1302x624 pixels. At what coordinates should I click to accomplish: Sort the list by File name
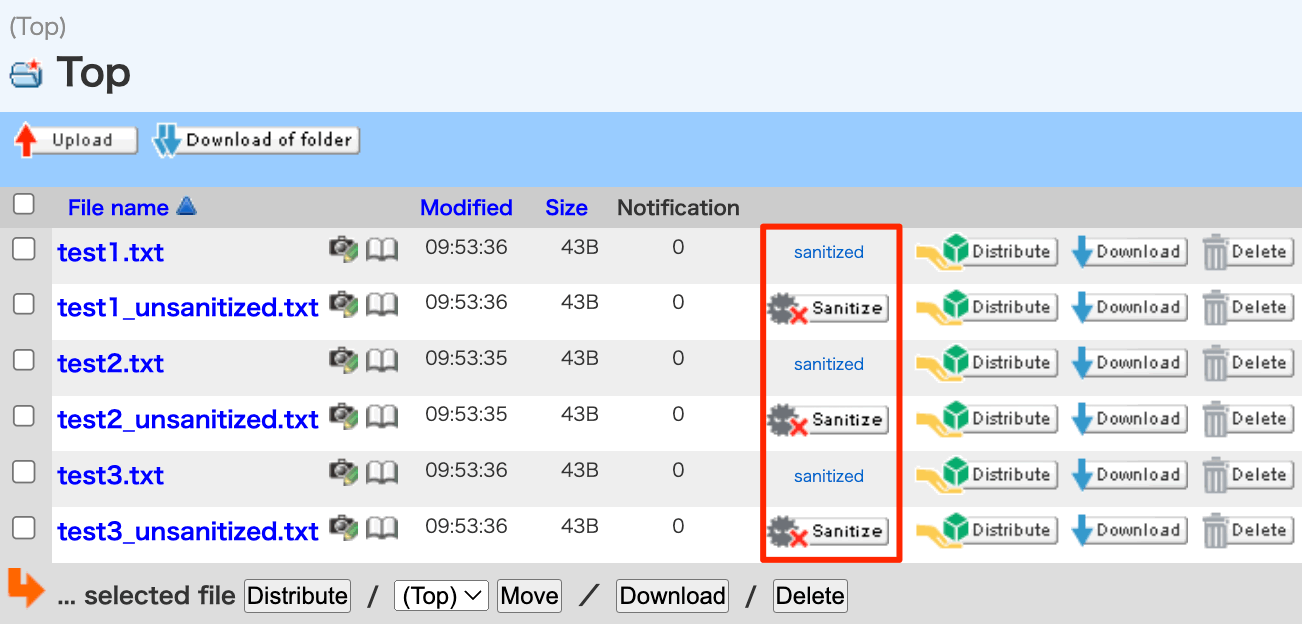click(118, 208)
